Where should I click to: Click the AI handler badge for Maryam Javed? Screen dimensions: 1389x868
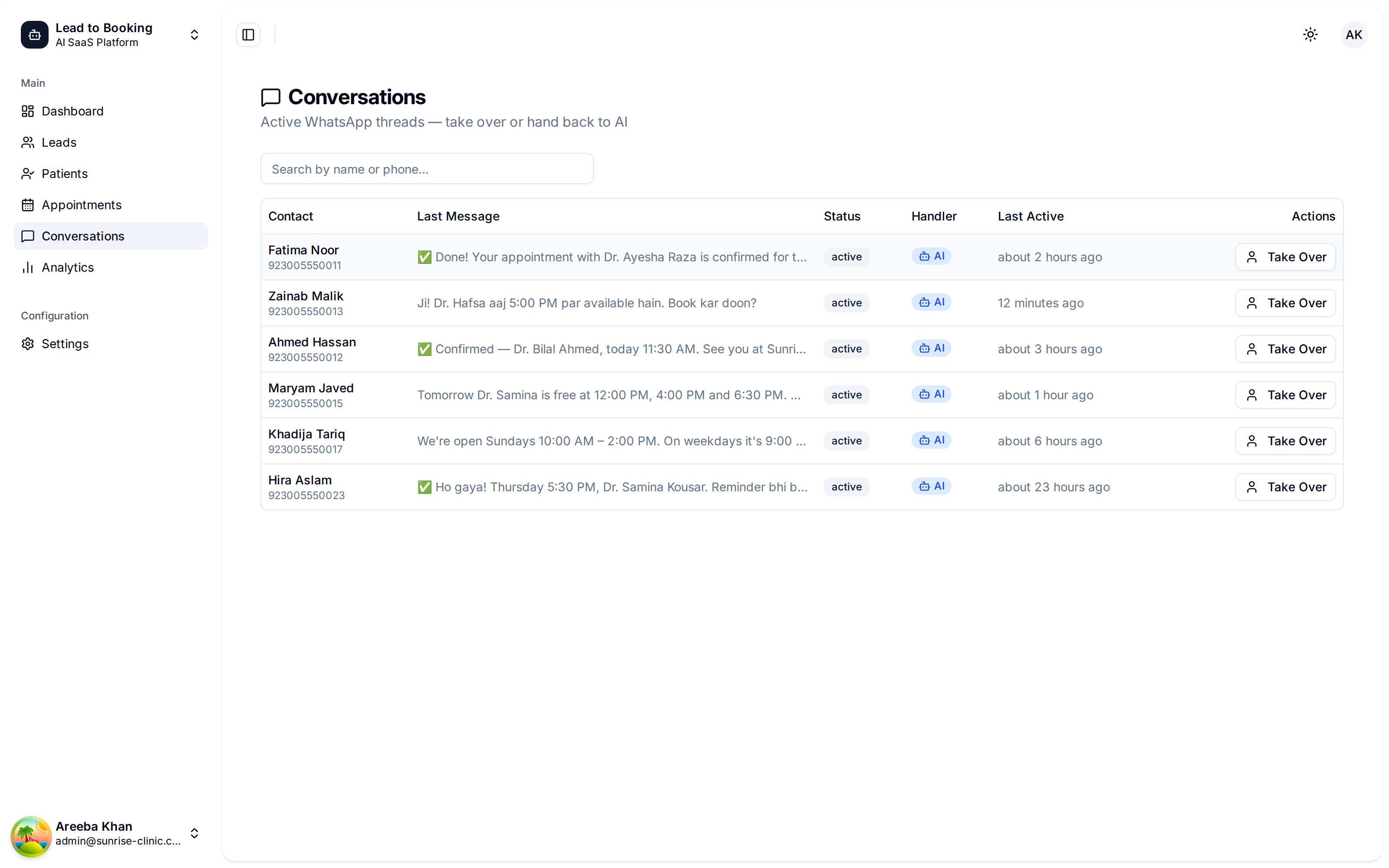click(931, 394)
